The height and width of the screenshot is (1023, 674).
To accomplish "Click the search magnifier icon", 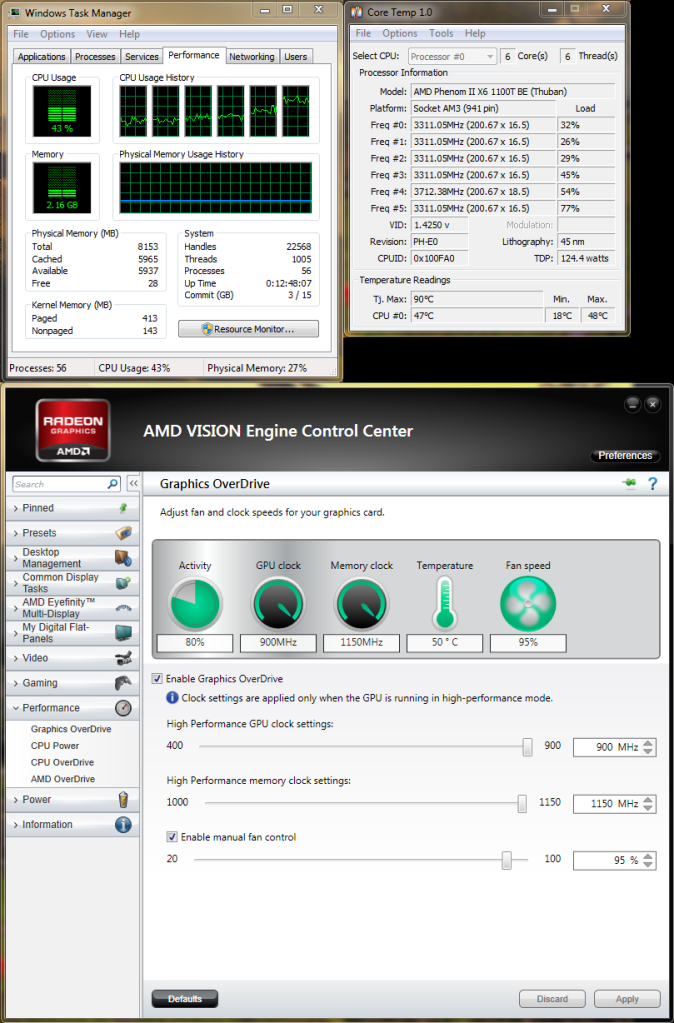I will coord(113,484).
